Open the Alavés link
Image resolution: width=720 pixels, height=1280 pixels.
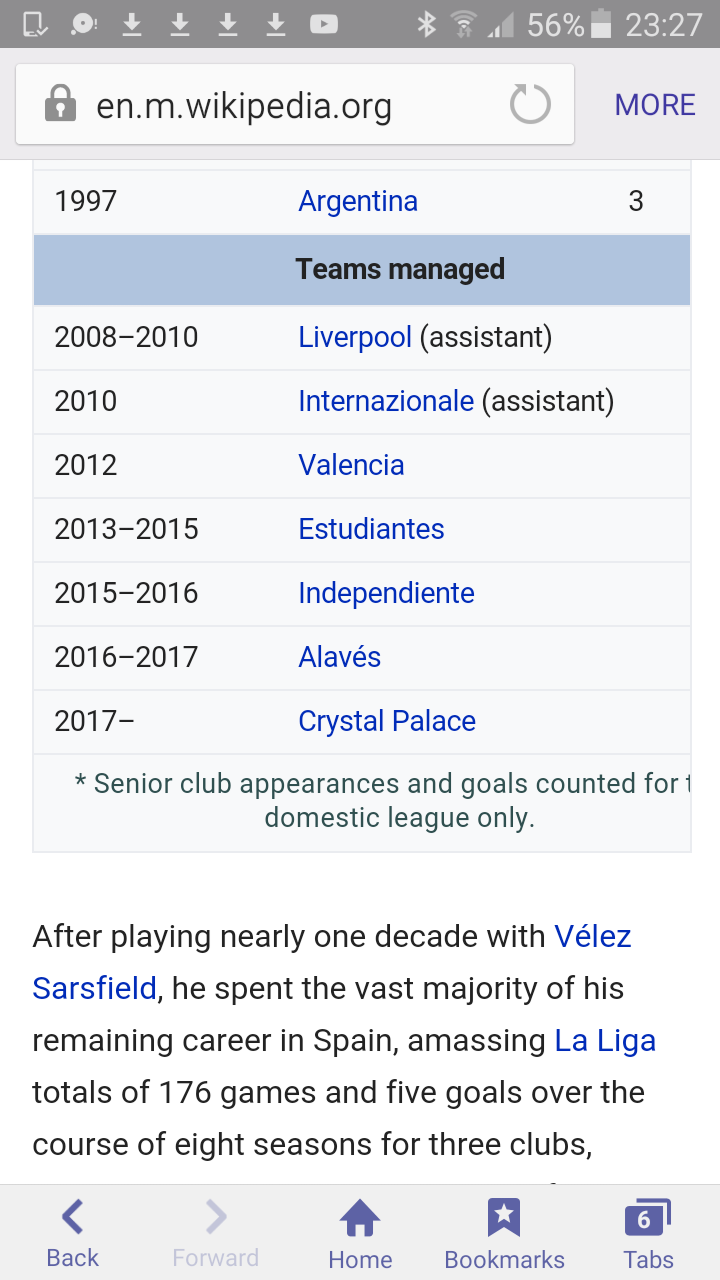click(339, 657)
